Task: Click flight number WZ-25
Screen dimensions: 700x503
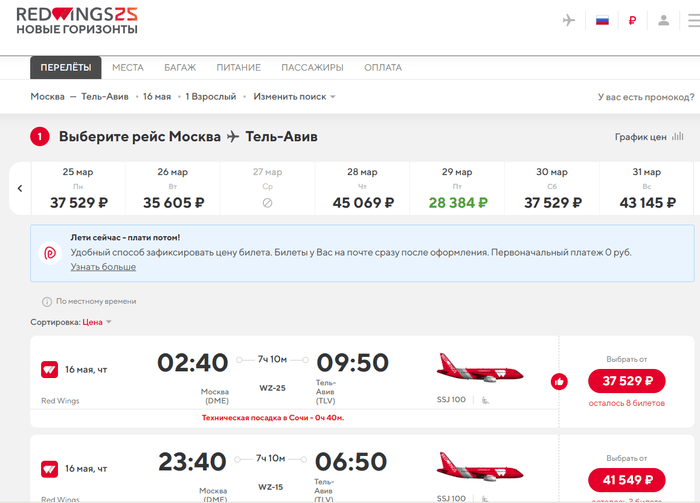Action: [272, 388]
